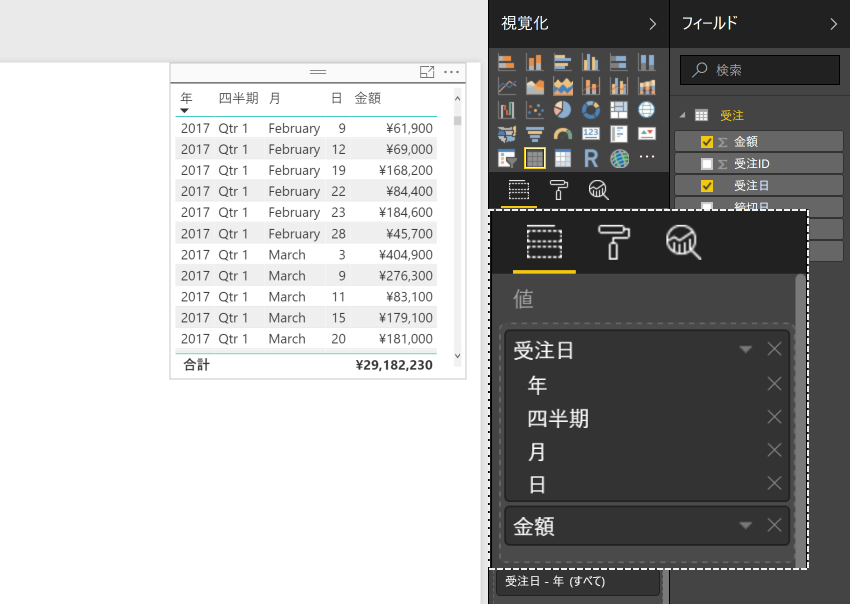This screenshot has height=604, width=850.
Task: Open more custom visuals via ellipsis
Action: tap(646, 157)
